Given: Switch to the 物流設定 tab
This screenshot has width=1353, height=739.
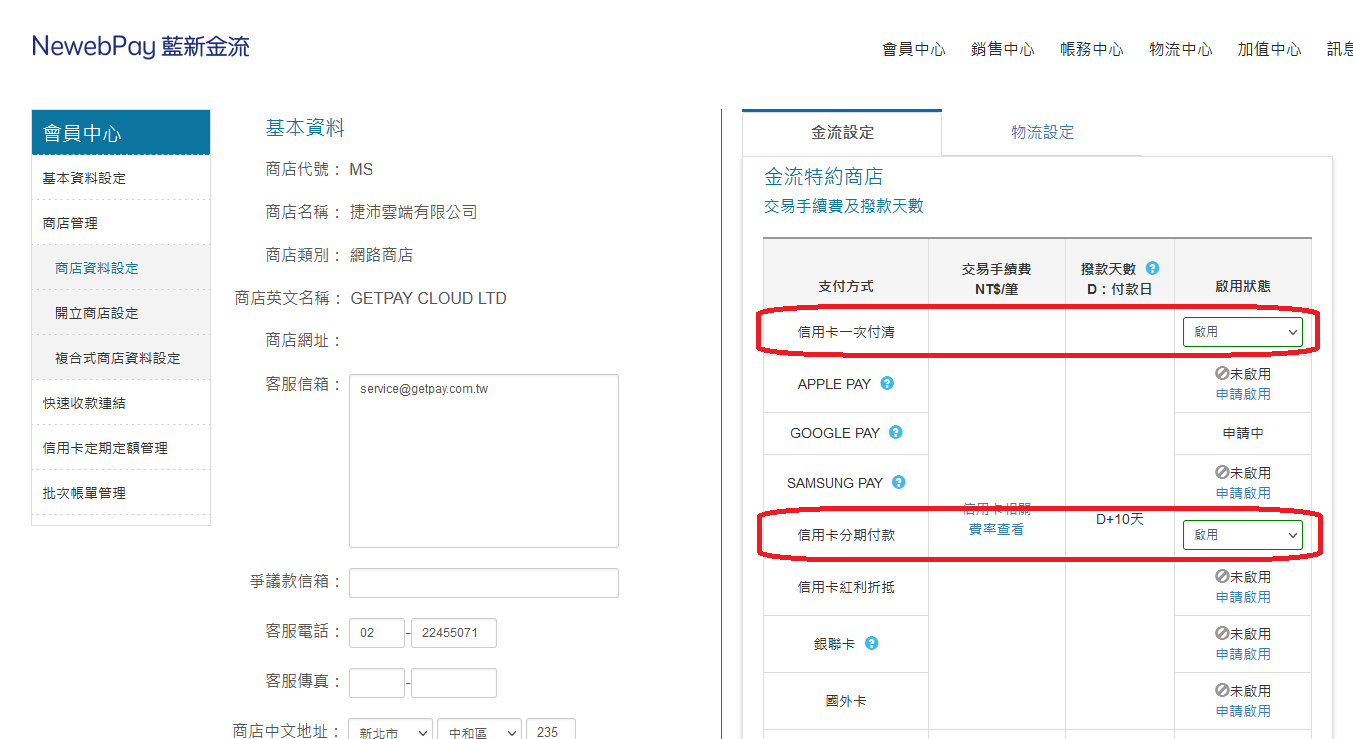Looking at the screenshot, I should click(x=1042, y=133).
